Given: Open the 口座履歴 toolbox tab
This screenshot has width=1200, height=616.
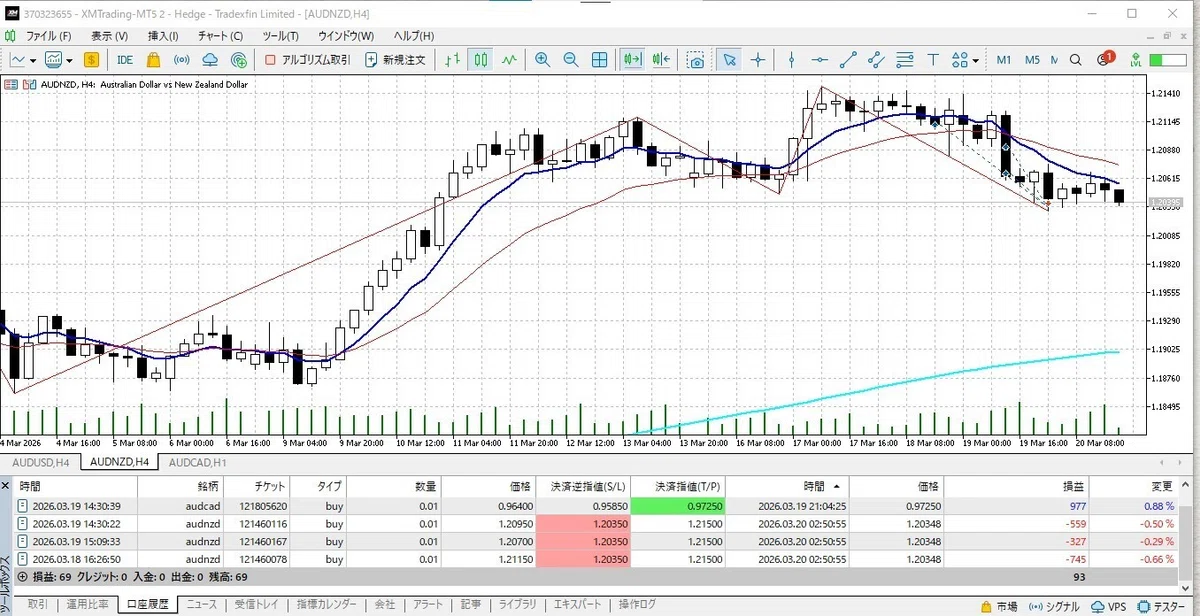Looking at the screenshot, I should point(147,604).
